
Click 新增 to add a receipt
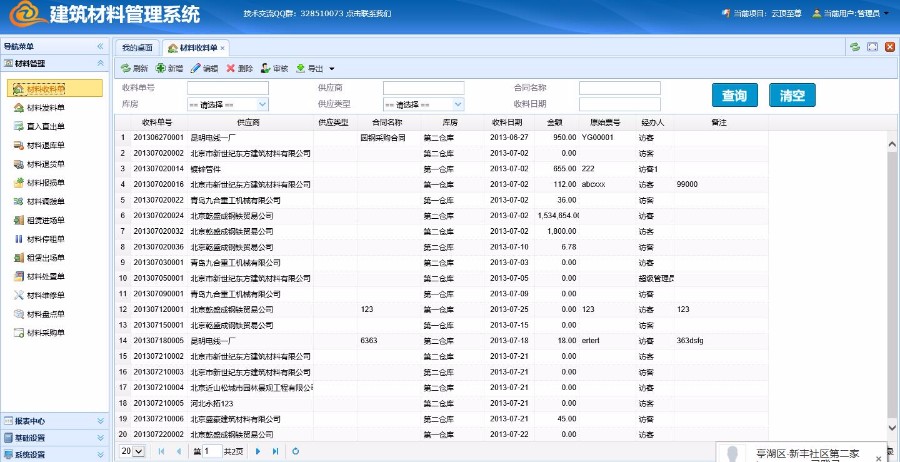pos(169,68)
